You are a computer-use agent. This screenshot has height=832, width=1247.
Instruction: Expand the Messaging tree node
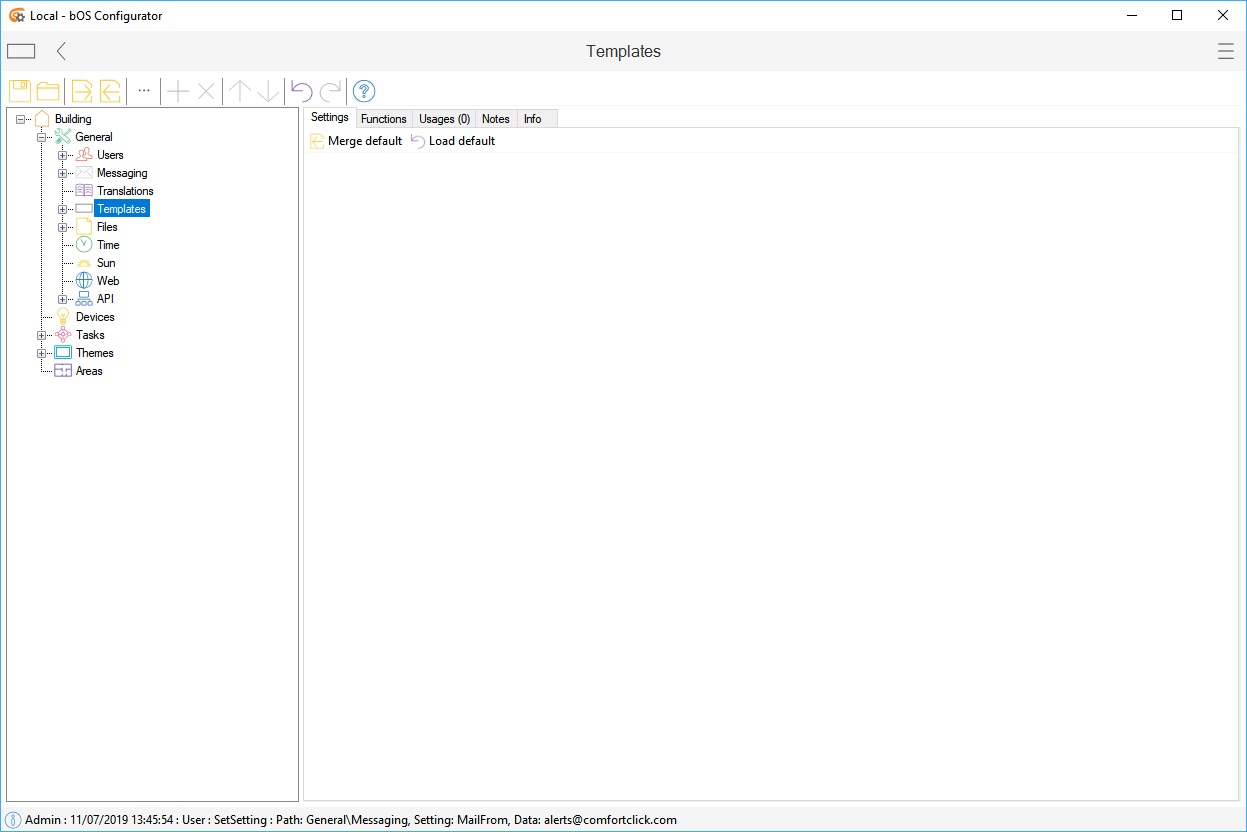63,173
